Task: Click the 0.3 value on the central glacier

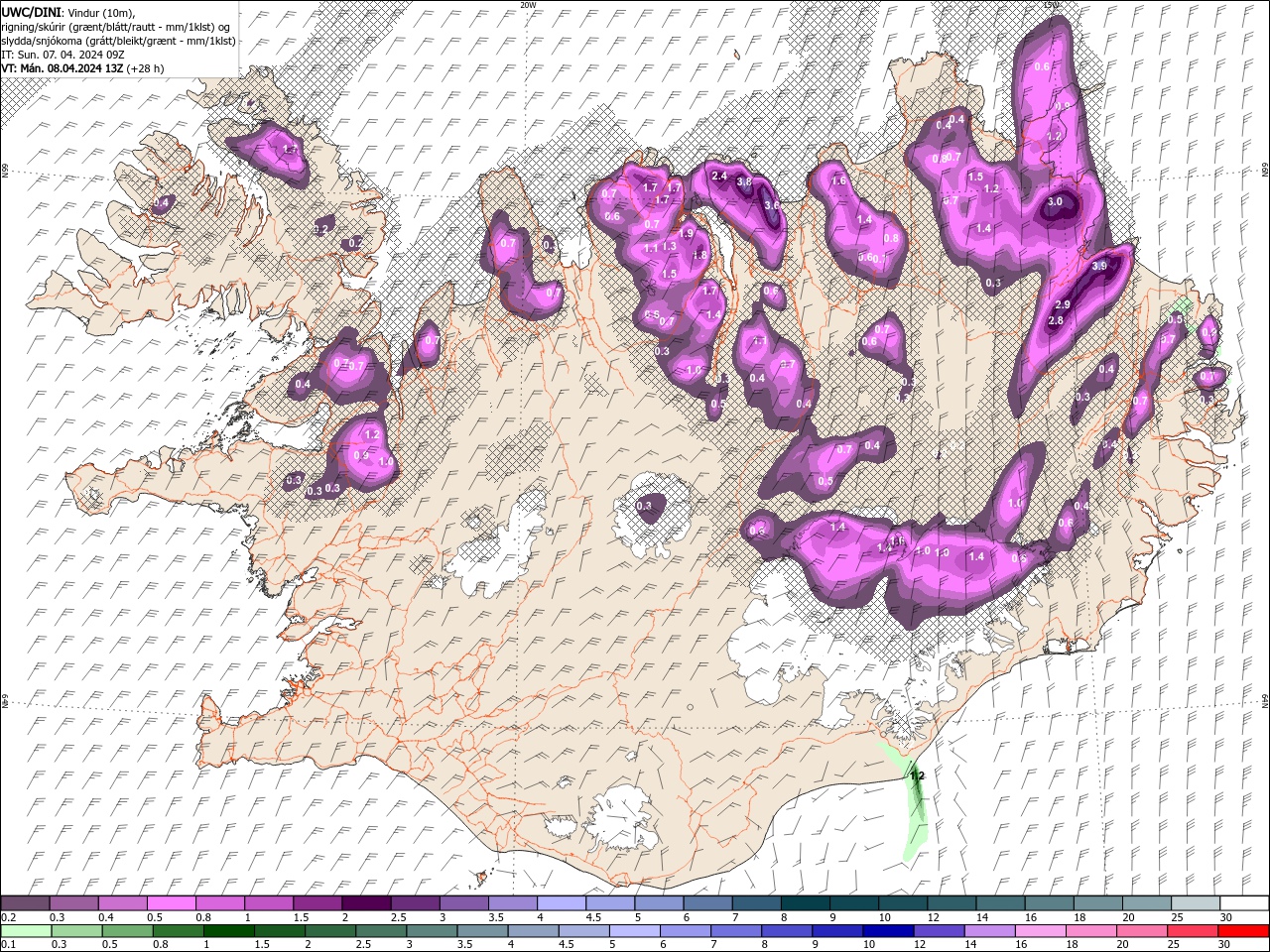Action: (644, 506)
